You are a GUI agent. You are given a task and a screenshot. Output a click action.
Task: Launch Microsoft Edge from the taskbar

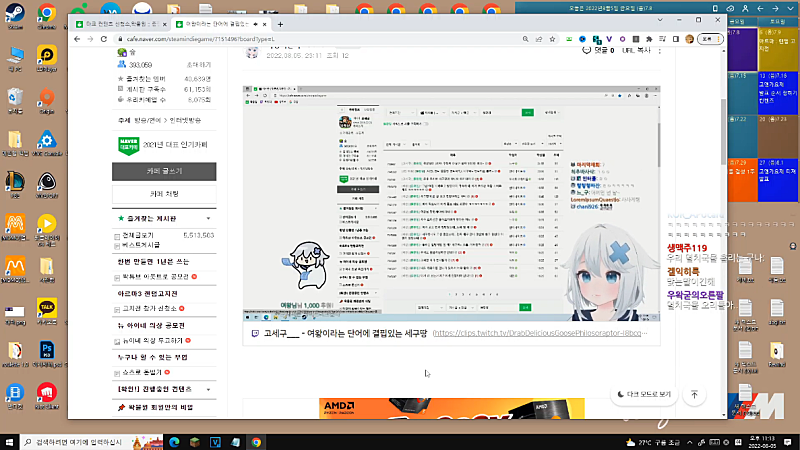[174, 442]
